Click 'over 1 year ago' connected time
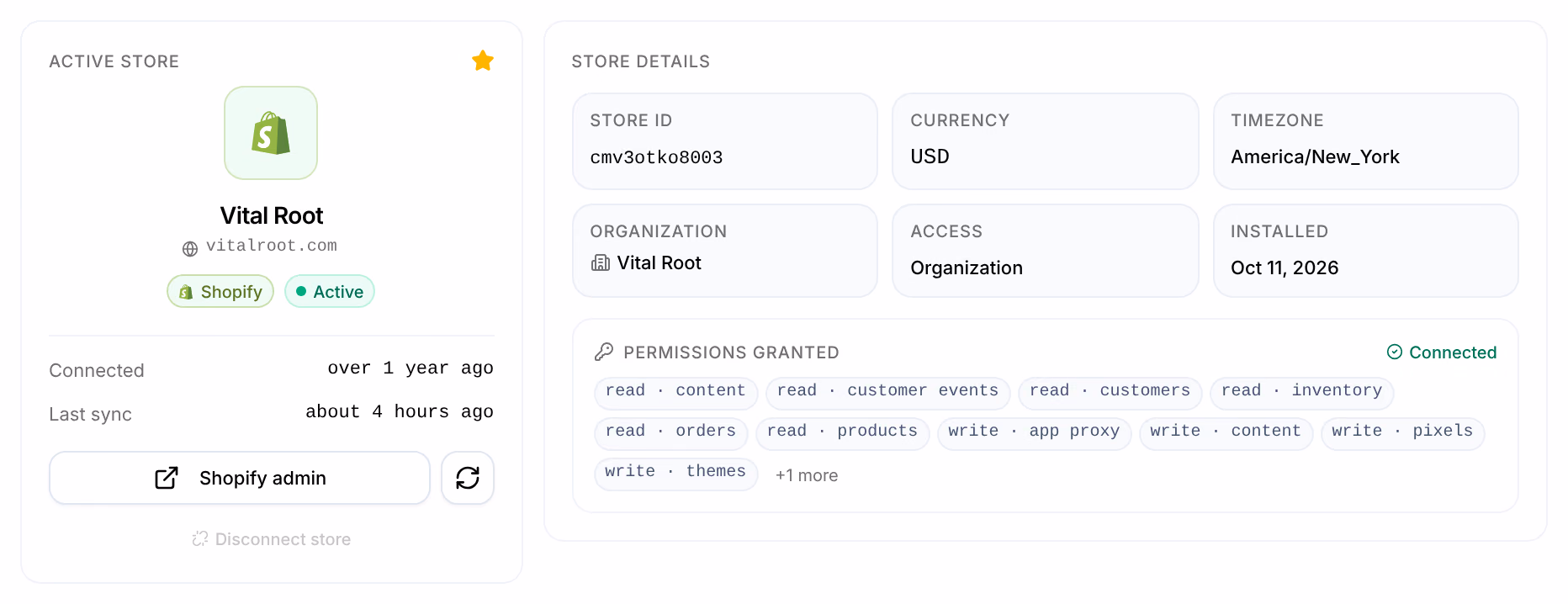This screenshot has width=1568, height=604. (x=411, y=368)
